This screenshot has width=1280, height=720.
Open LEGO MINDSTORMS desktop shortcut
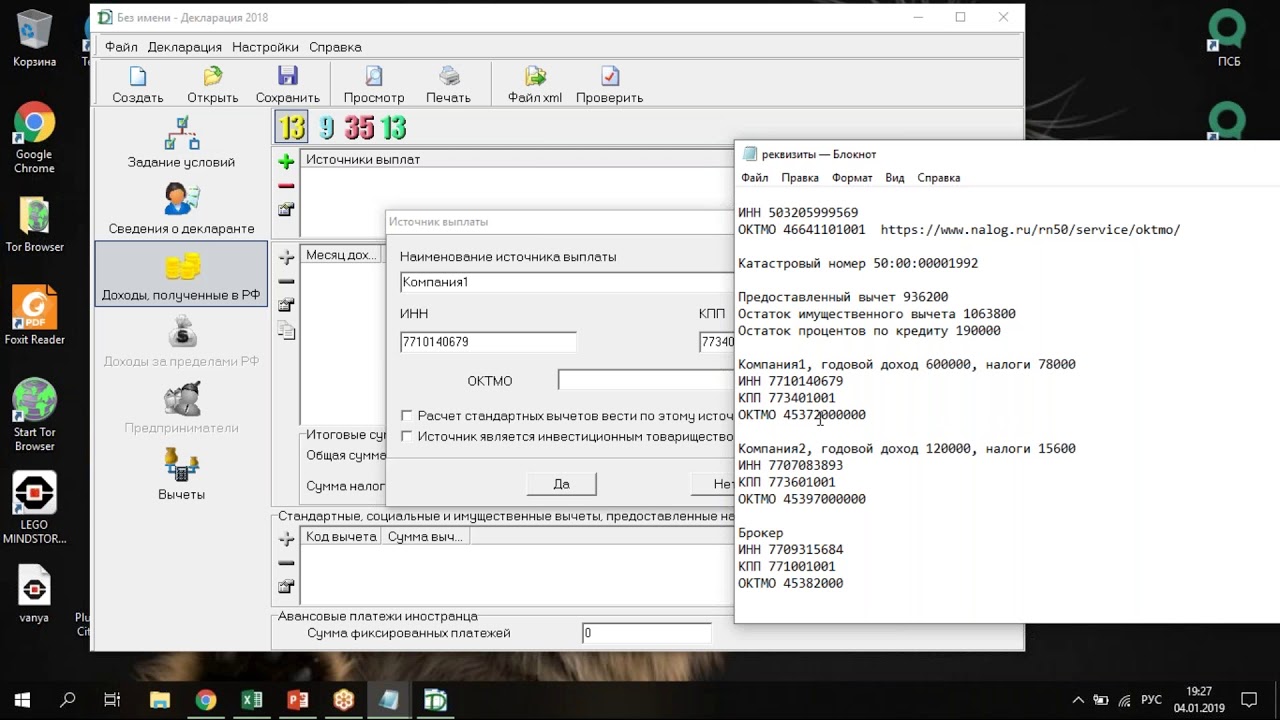34,508
